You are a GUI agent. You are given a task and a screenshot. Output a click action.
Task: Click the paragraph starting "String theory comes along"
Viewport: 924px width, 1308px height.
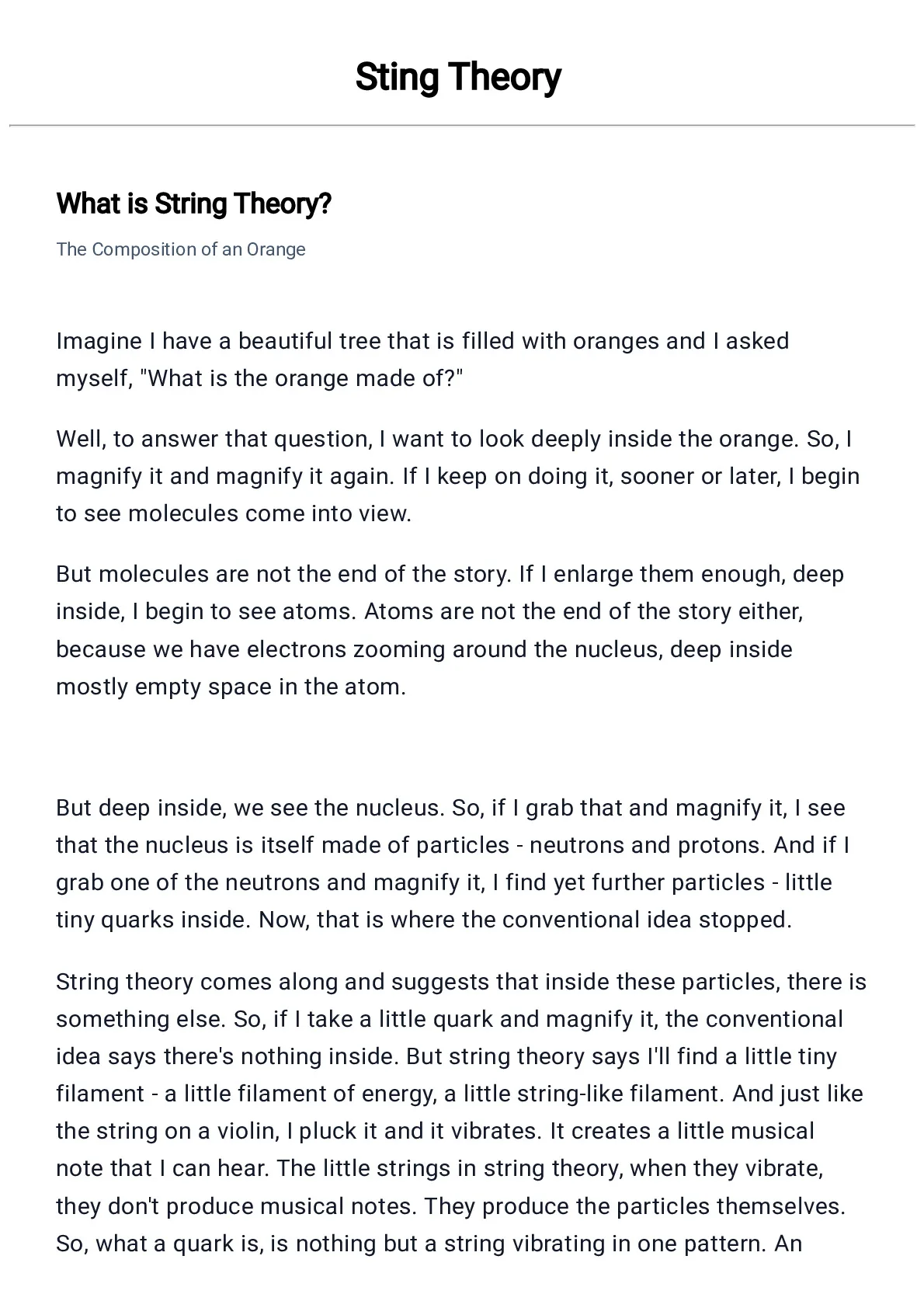coord(461,1112)
